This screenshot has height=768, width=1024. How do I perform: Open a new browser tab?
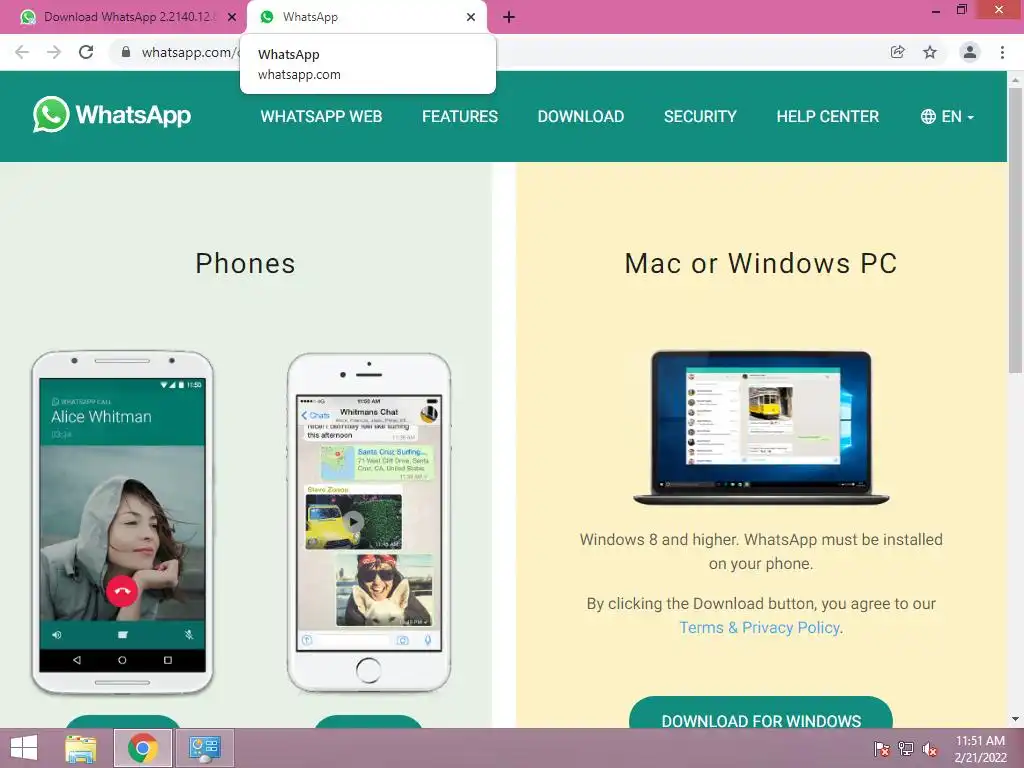509,17
